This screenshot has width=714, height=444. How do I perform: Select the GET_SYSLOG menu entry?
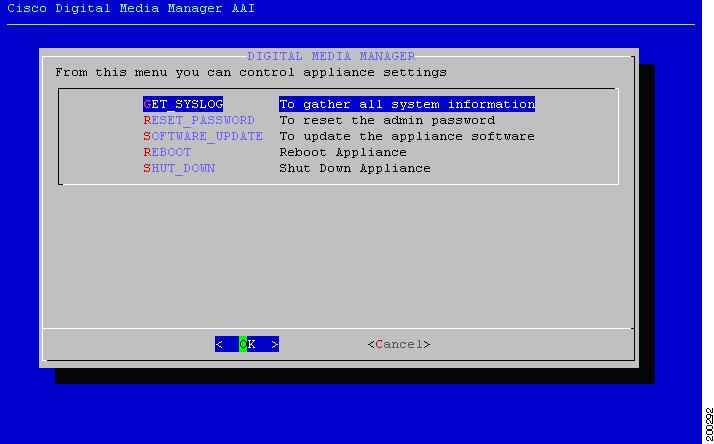[183, 104]
